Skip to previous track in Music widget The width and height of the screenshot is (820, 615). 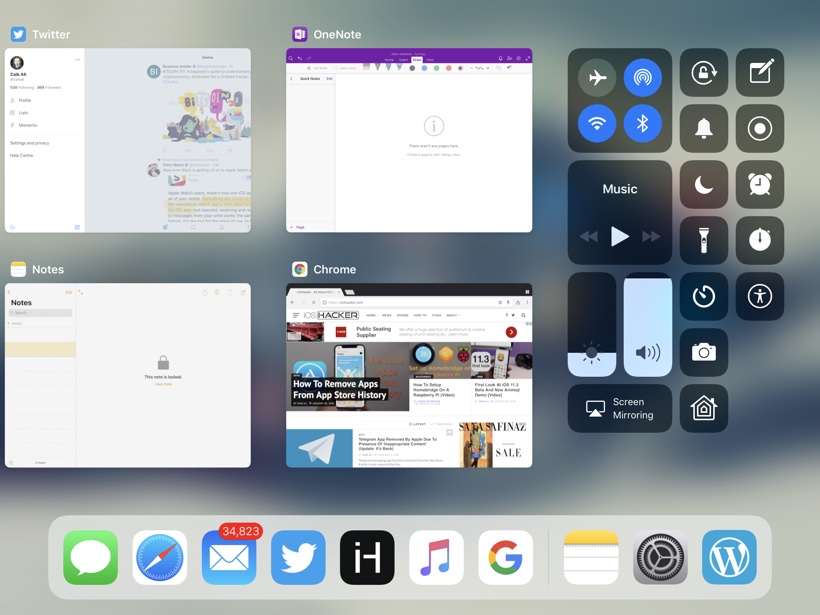coord(588,236)
